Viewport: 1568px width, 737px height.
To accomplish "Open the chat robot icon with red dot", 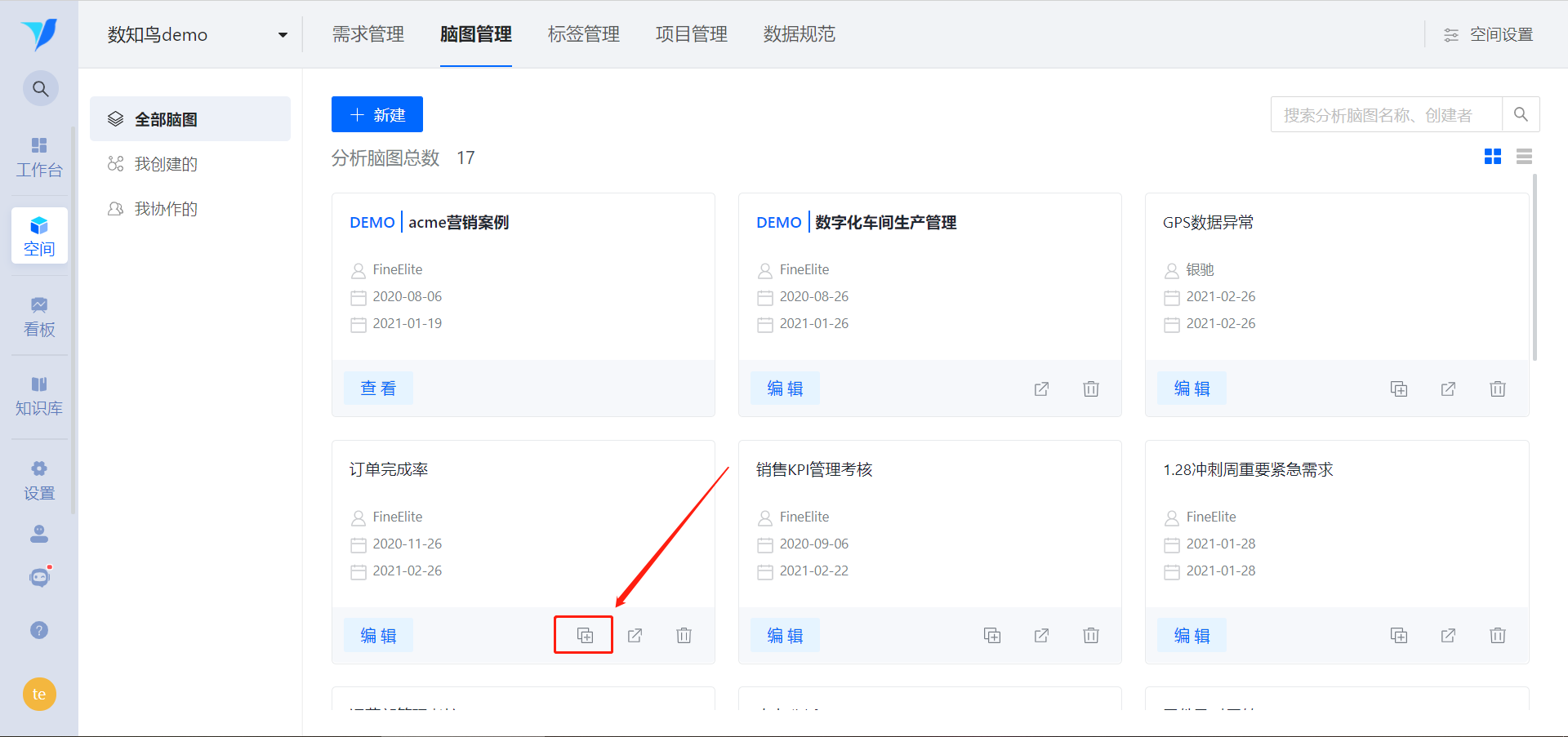I will pos(39,577).
